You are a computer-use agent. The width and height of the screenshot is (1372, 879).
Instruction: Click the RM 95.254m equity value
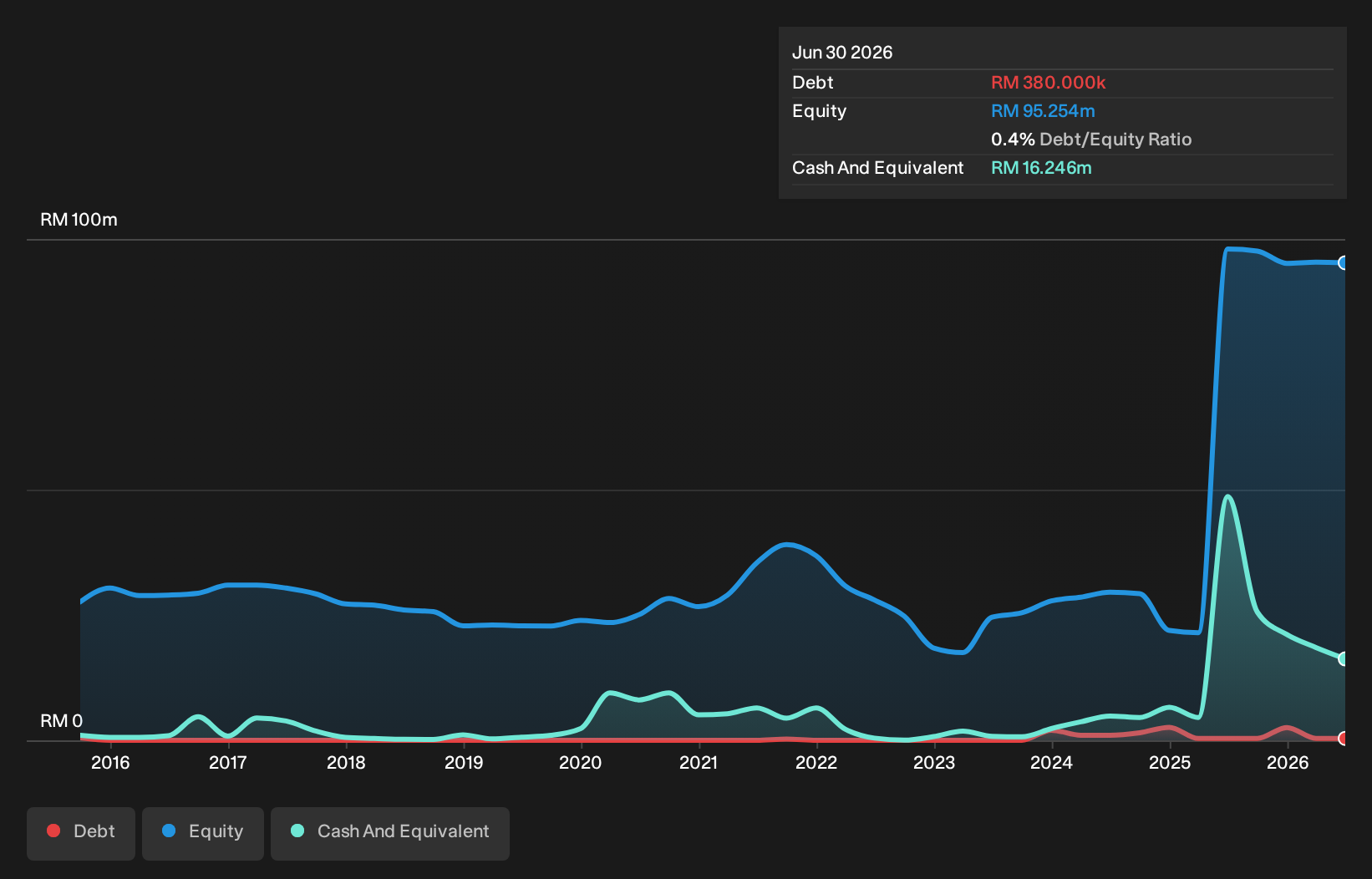1043,111
